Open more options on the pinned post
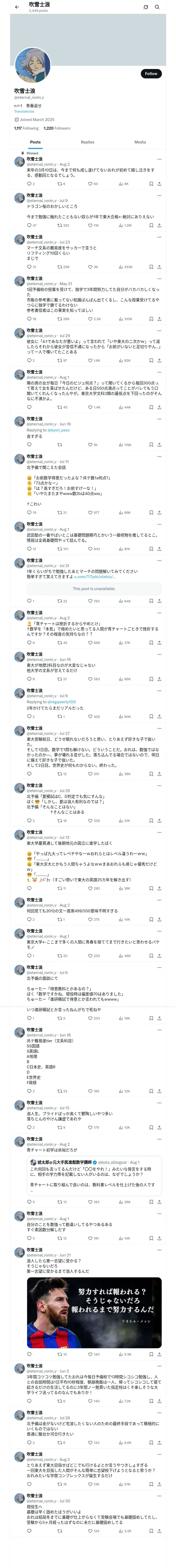This screenshot has height=1568, width=176. (x=160, y=159)
